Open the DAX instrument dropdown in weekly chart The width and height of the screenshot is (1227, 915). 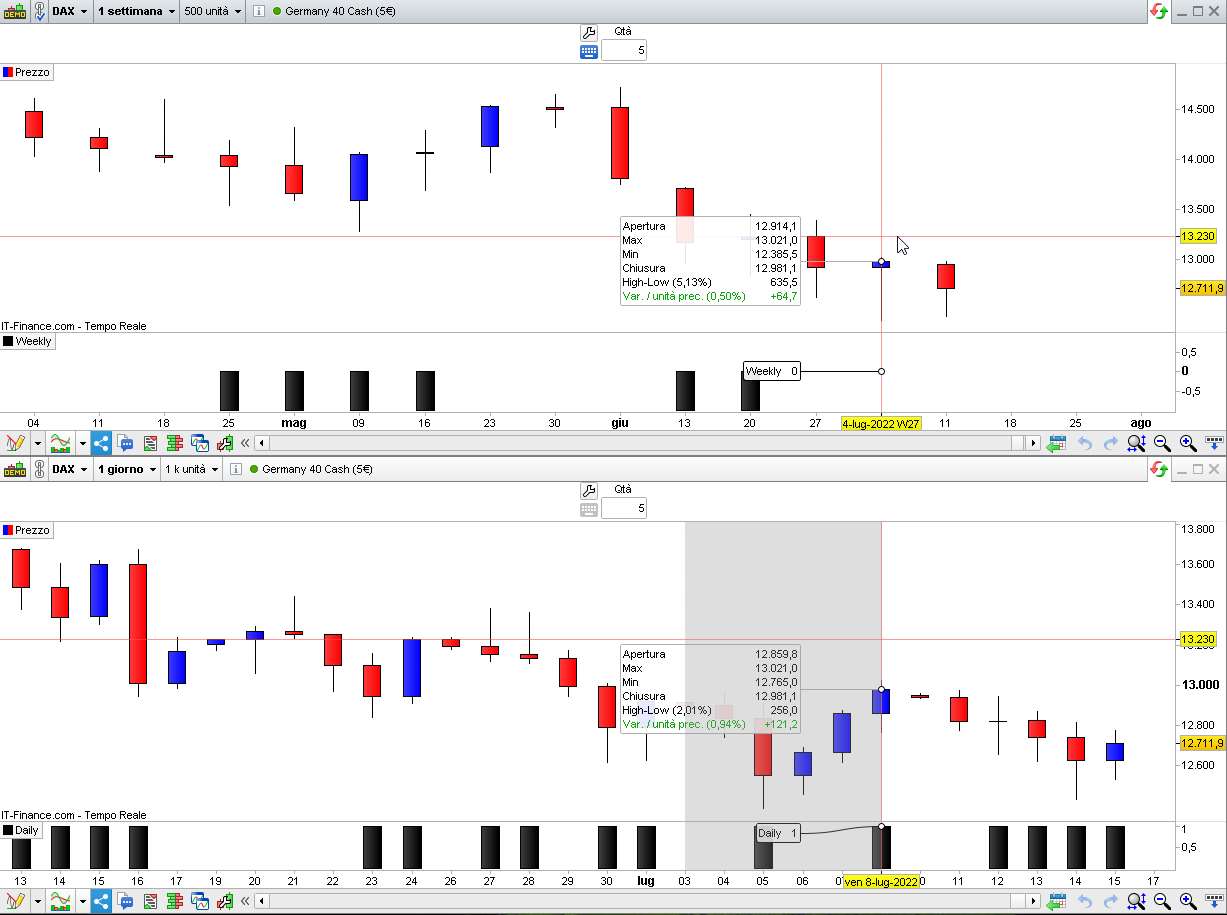click(70, 11)
